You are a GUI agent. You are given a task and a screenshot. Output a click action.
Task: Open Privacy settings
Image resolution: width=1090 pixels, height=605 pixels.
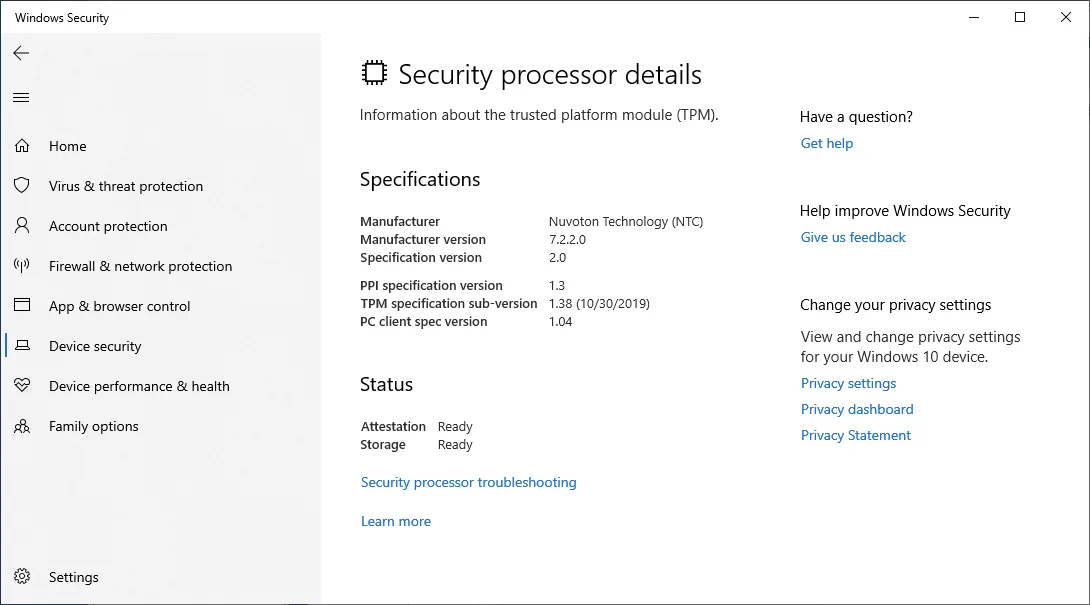(x=848, y=383)
